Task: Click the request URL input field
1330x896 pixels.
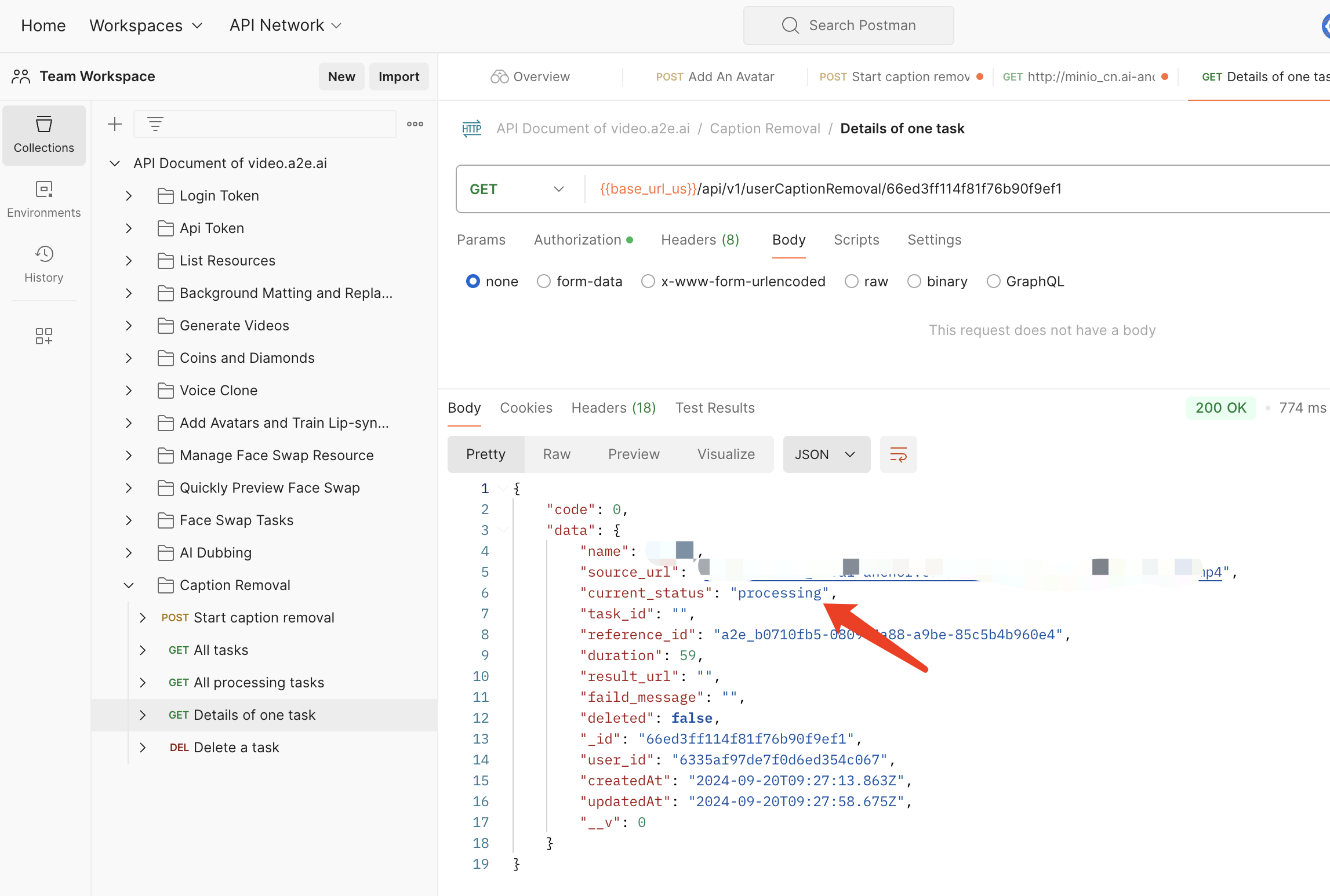Action: click(x=957, y=190)
